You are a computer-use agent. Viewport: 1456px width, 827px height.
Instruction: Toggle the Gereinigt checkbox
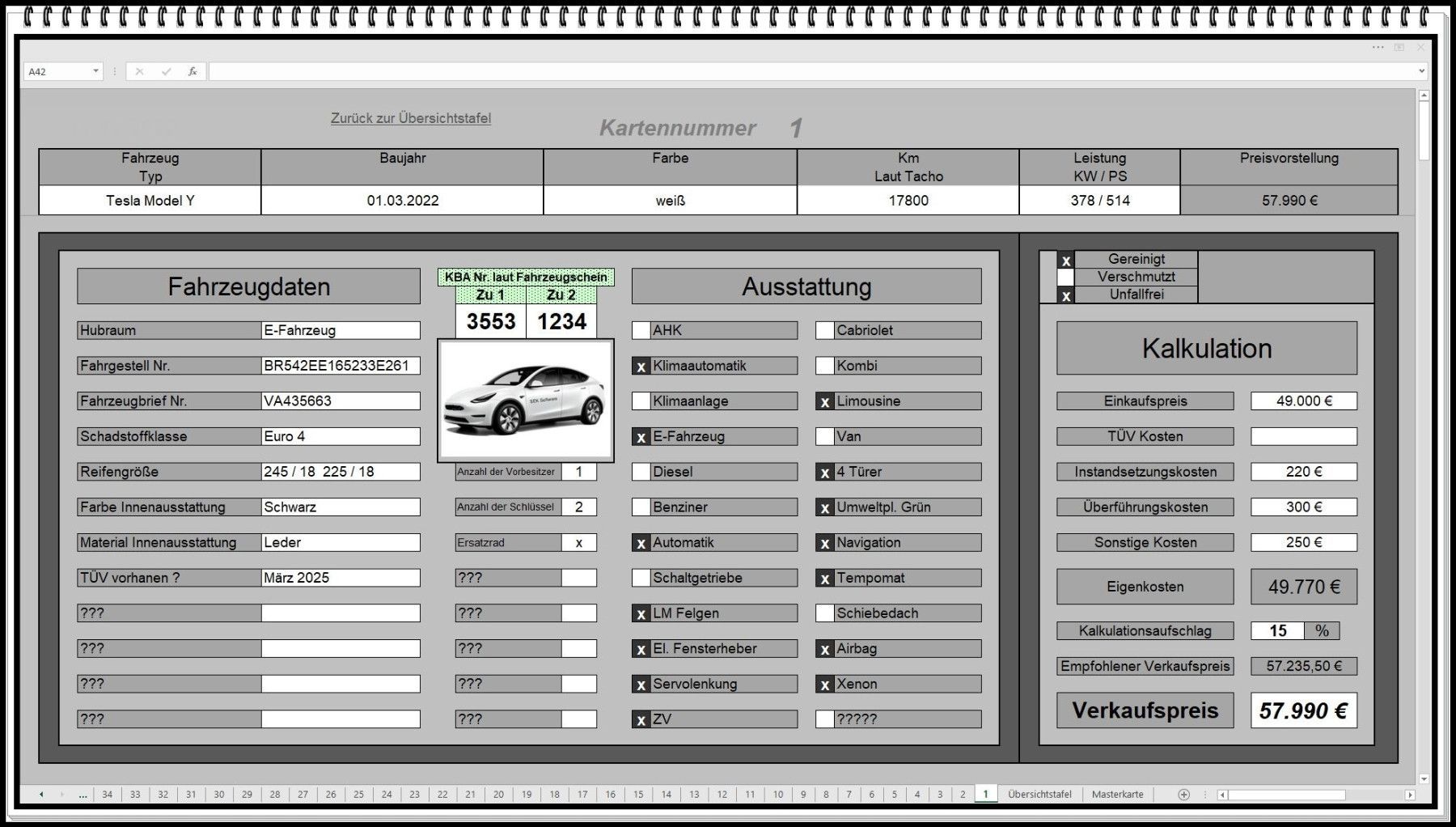(x=1064, y=260)
